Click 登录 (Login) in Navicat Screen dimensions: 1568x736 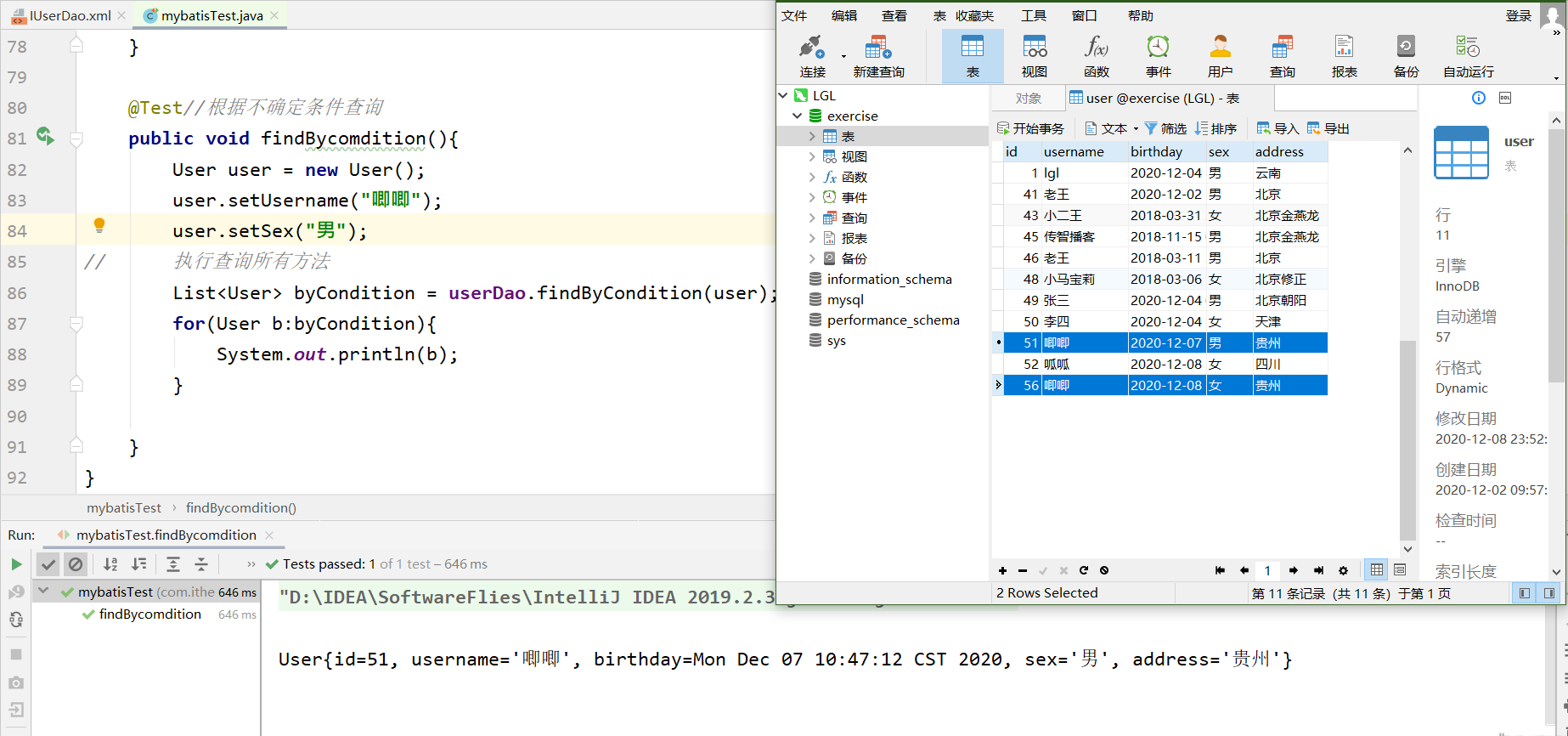click(1519, 15)
